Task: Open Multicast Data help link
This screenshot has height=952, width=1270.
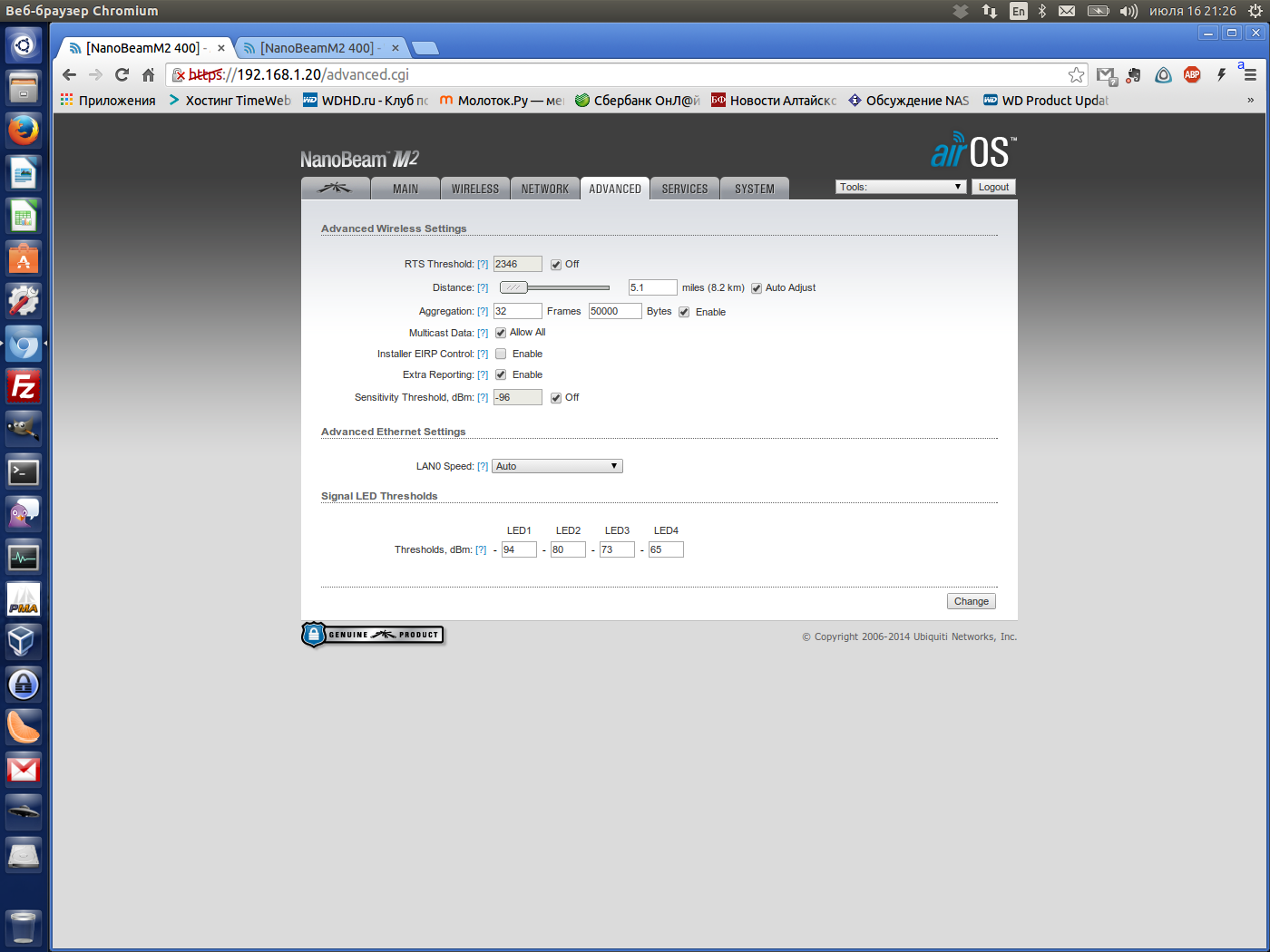Action: pyautogui.click(x=483, y=334)
